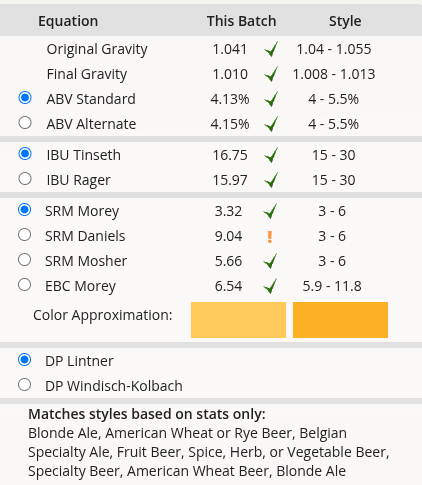Image resolution: width=422 pixels, height=485 pixels.
Task: Click the checkmark icon for IBU Tinseth
Action: click(x=271, y=155)
